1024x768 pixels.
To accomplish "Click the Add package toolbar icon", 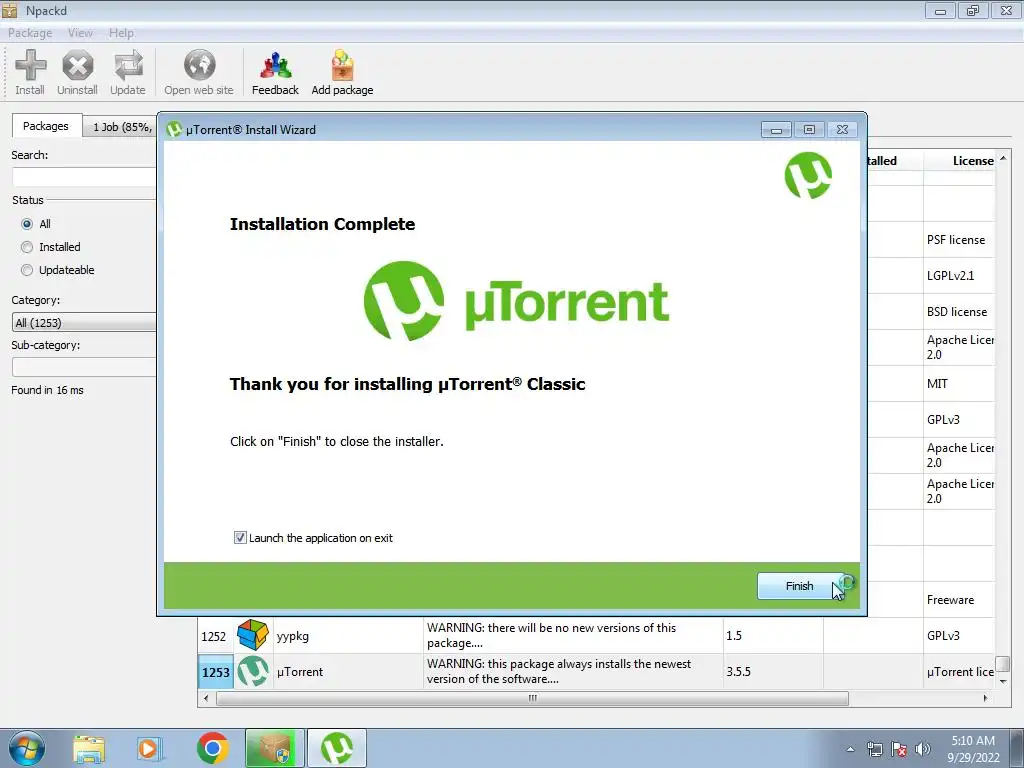I will (342, 72).
